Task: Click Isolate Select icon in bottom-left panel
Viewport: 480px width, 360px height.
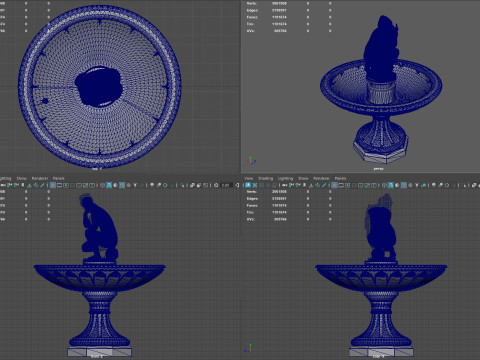Action: click(x=182, y=185)
